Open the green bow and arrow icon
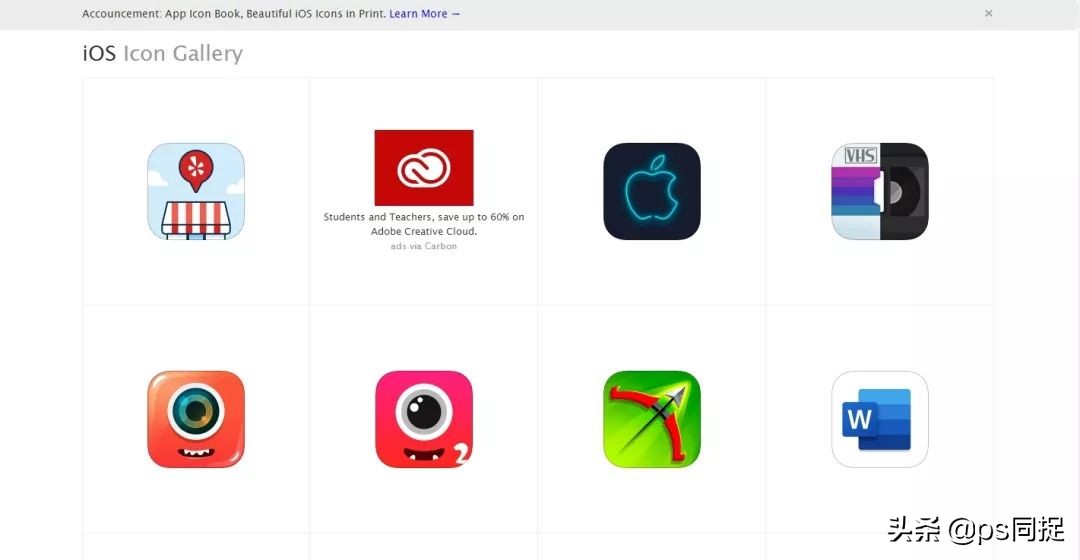 click(x=652, y=419)
